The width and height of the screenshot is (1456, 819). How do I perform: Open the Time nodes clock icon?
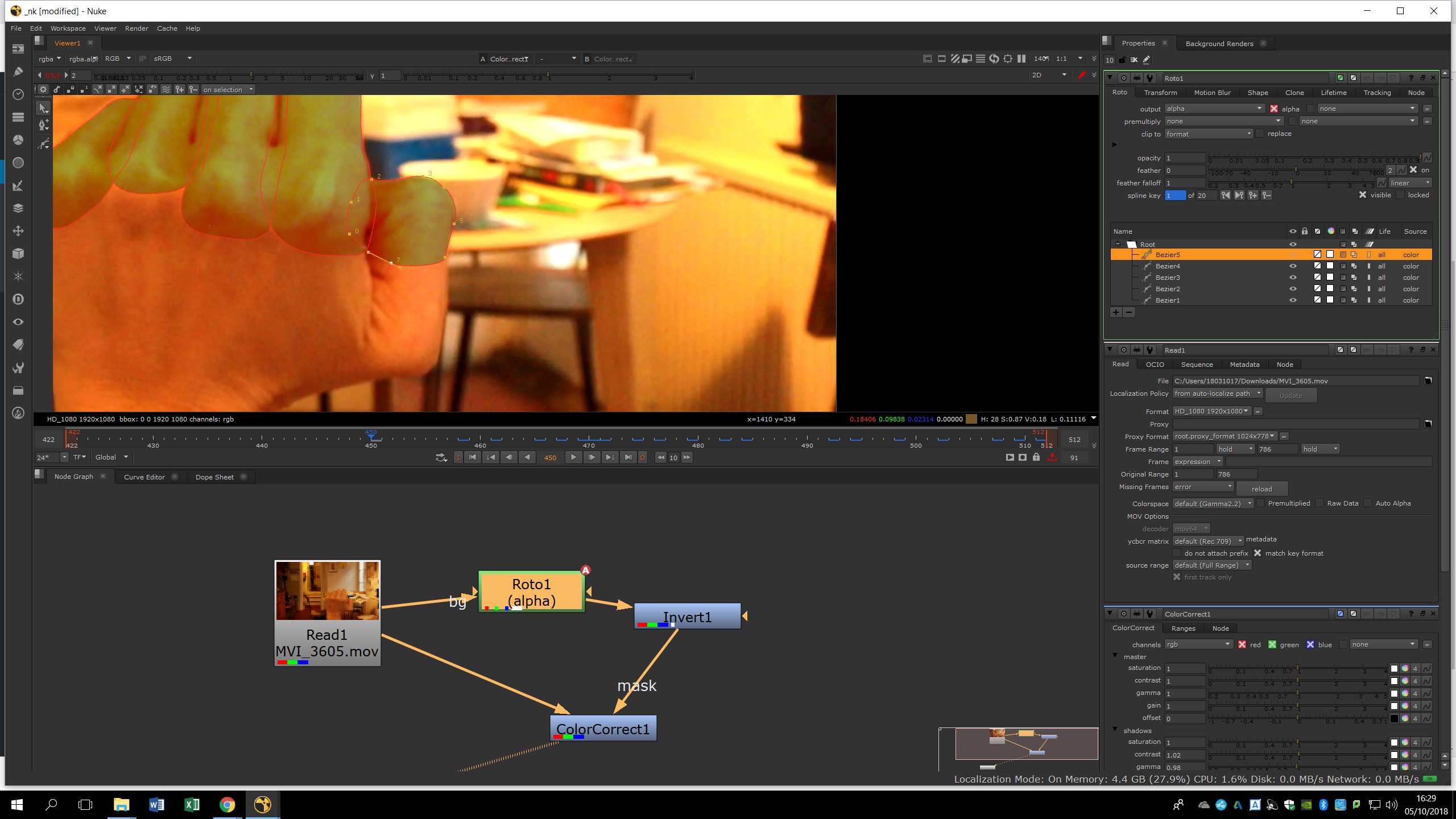pyautogui.click(x=18, y=94)
